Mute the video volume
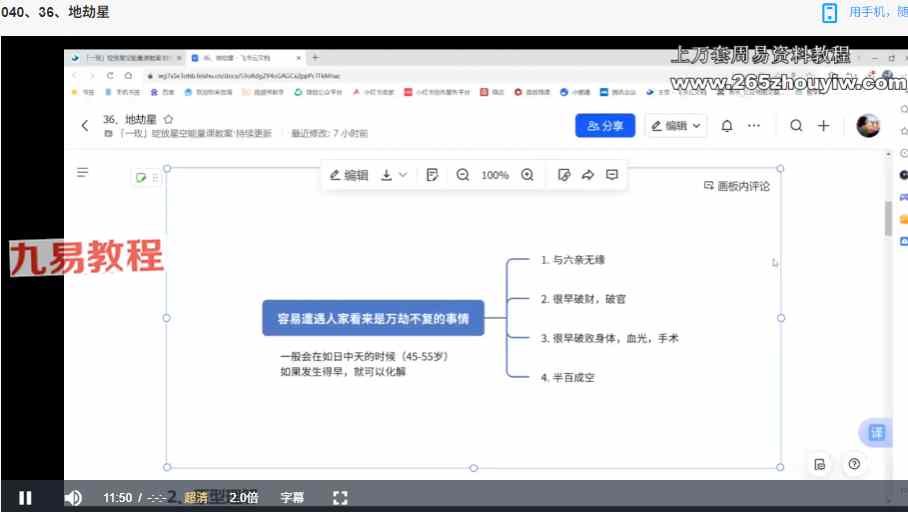 click(x=73, y=497)
